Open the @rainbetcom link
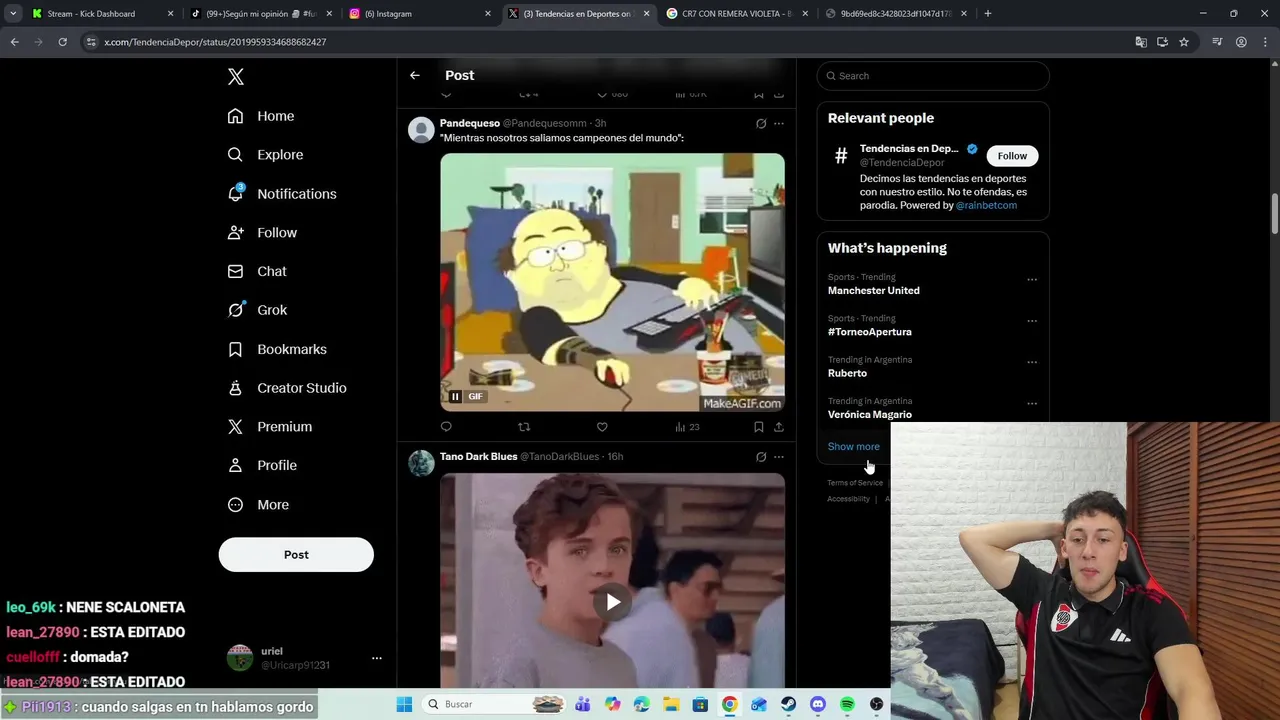This screenshot has width=1280, height=720. 986,205
